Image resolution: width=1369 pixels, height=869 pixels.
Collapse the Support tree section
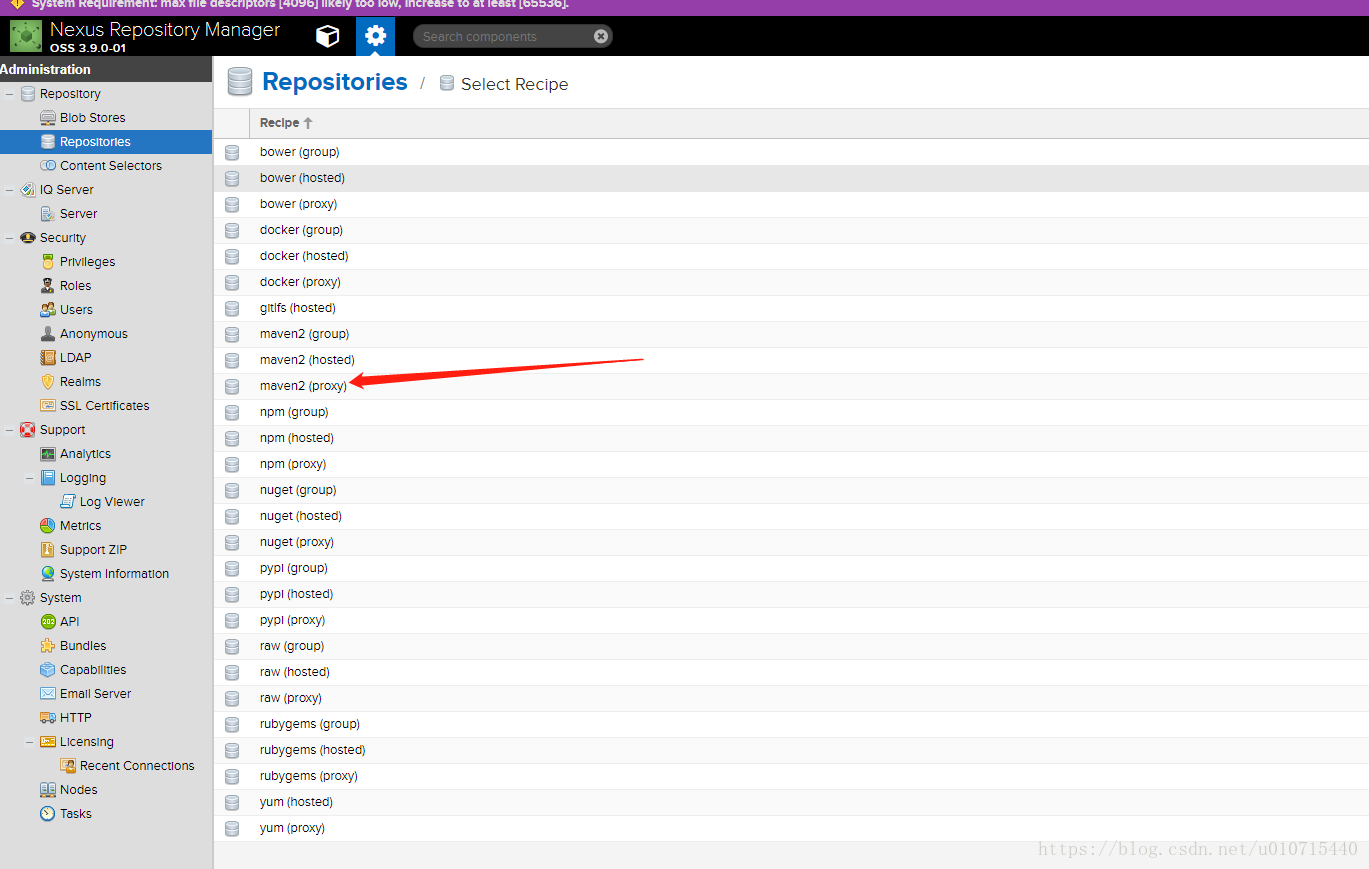pyautogui.click(x=9, y=430)
